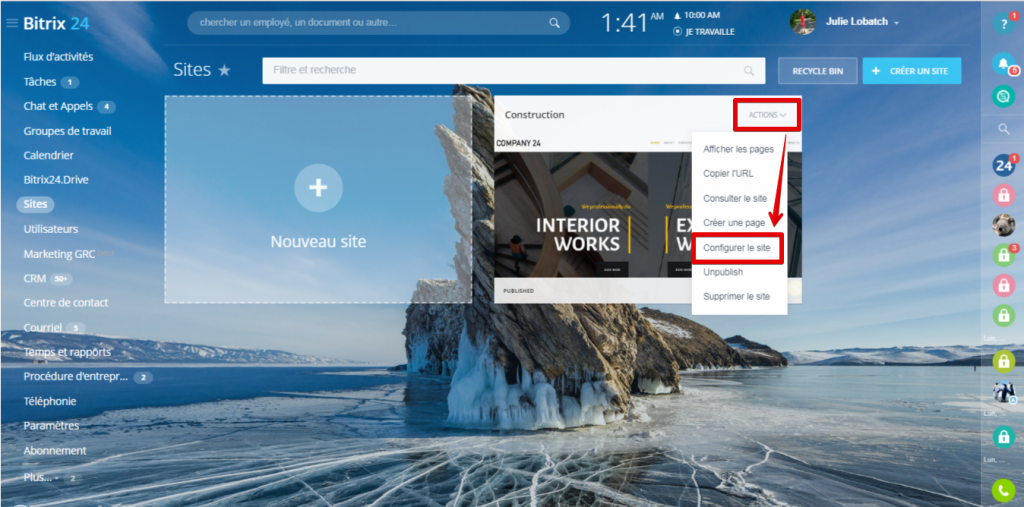
Task: Select Sites in the left menu
Action: tap(35, 204)
